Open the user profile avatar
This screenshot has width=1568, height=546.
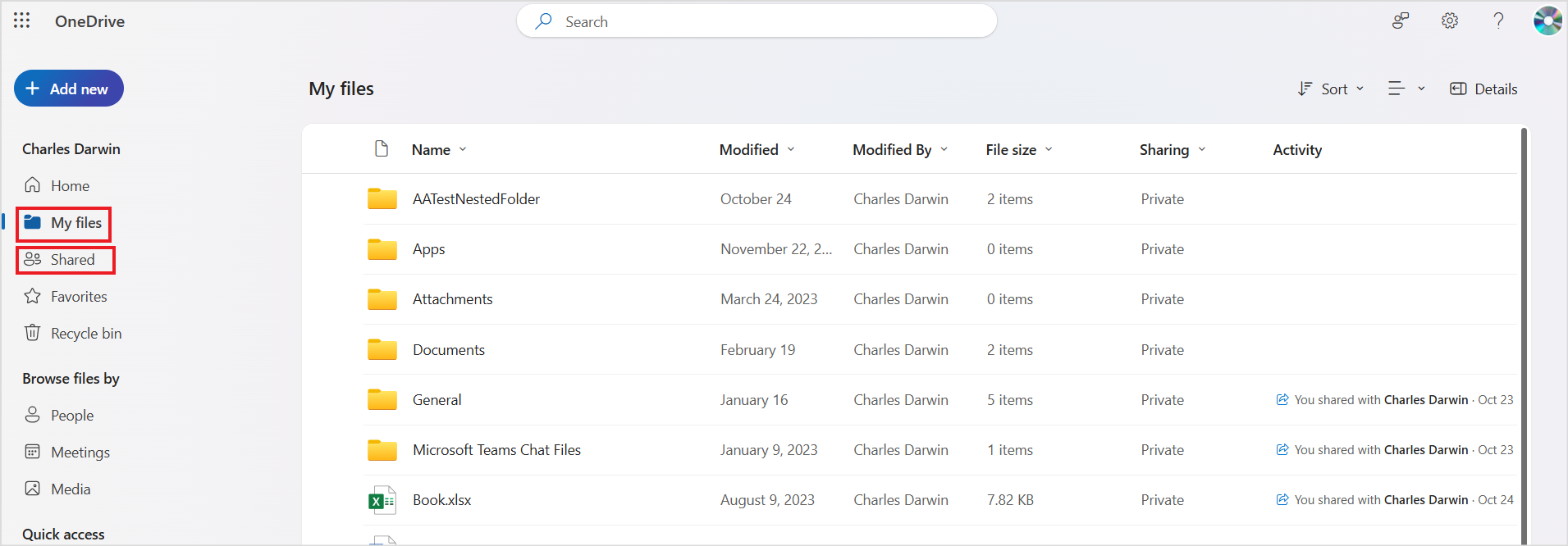point(1547,21)
